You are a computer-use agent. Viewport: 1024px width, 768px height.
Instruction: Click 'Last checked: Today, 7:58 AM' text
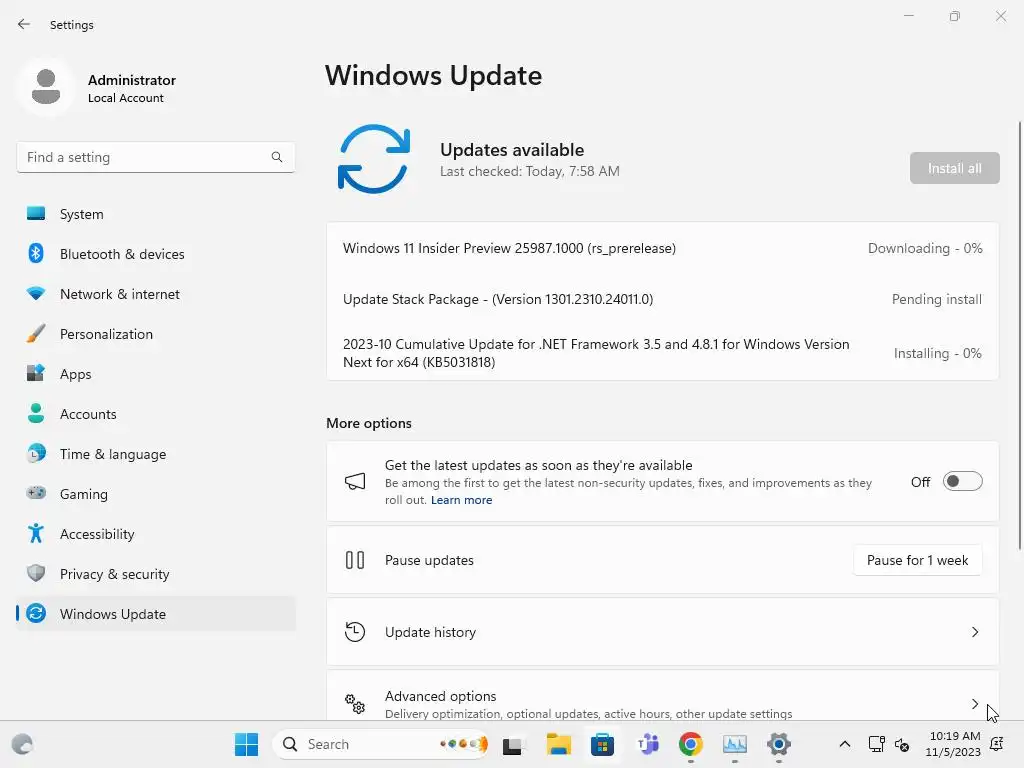coord(530,171)
